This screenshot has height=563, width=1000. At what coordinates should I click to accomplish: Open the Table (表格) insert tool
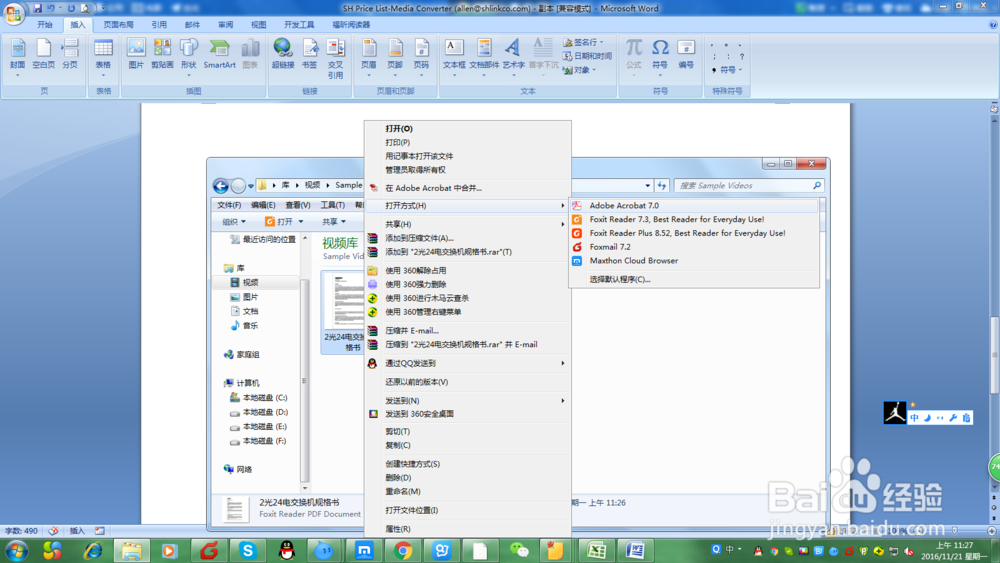[103, 55]
